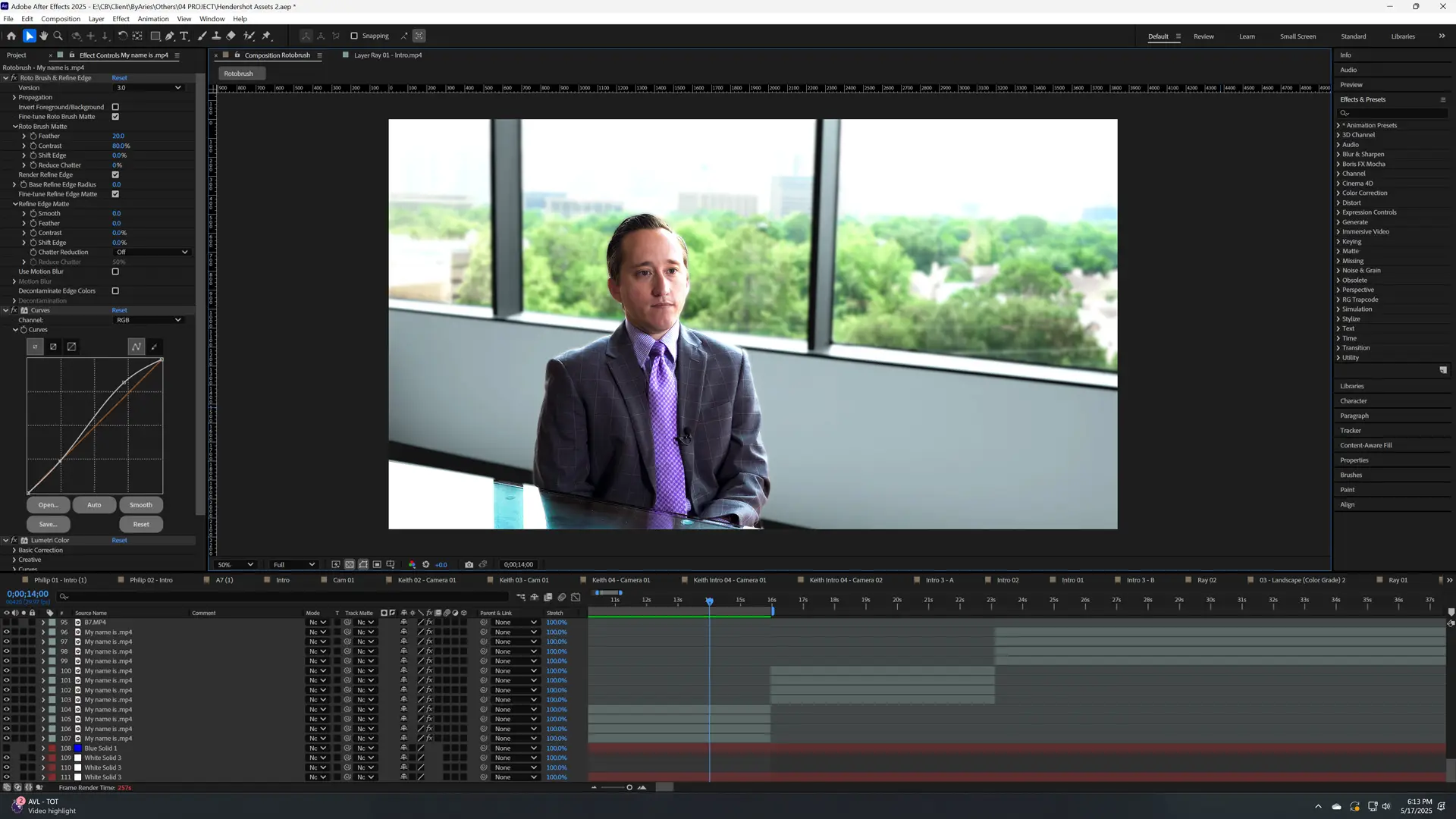Select the Zoom tool in toolbar
The height and width of the screenshot is (819, 1456).
tap(58, 36)
